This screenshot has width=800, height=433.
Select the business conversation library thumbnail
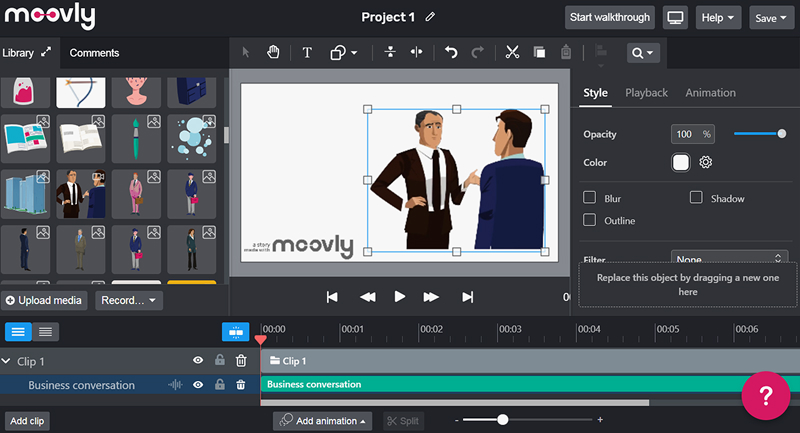(81, 194)
